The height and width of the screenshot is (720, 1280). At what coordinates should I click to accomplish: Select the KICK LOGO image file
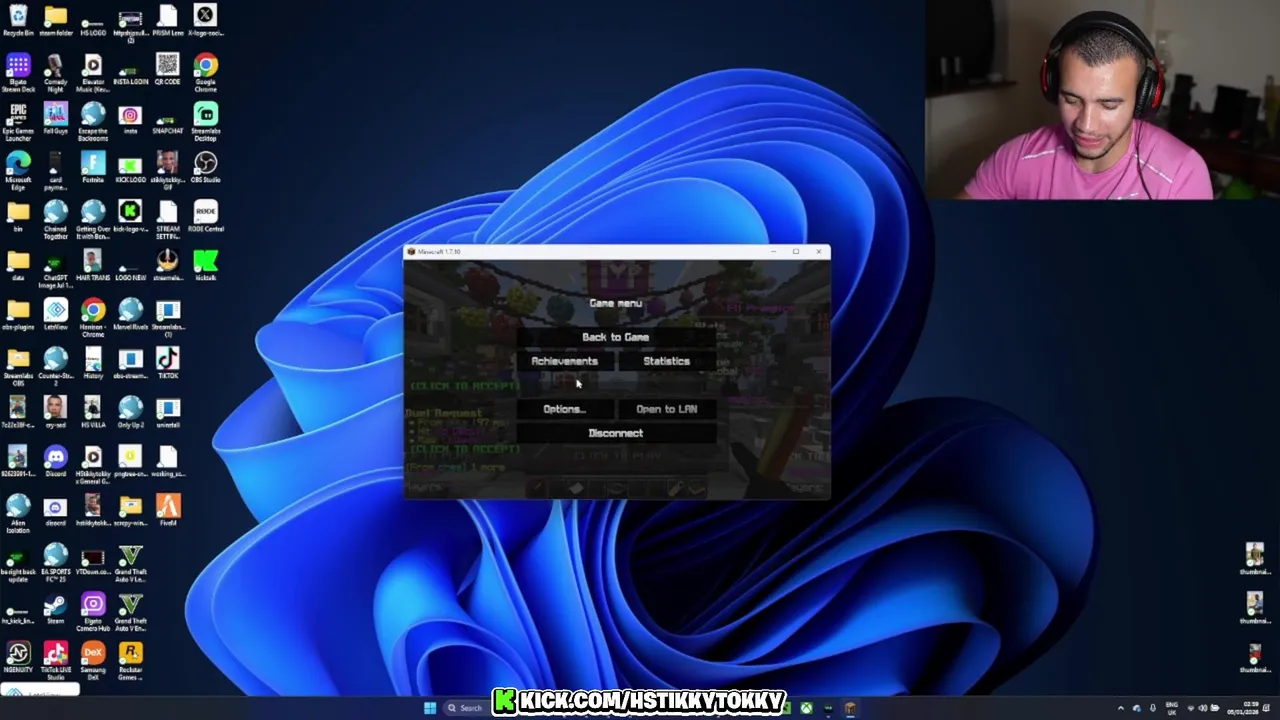(130, 168)
